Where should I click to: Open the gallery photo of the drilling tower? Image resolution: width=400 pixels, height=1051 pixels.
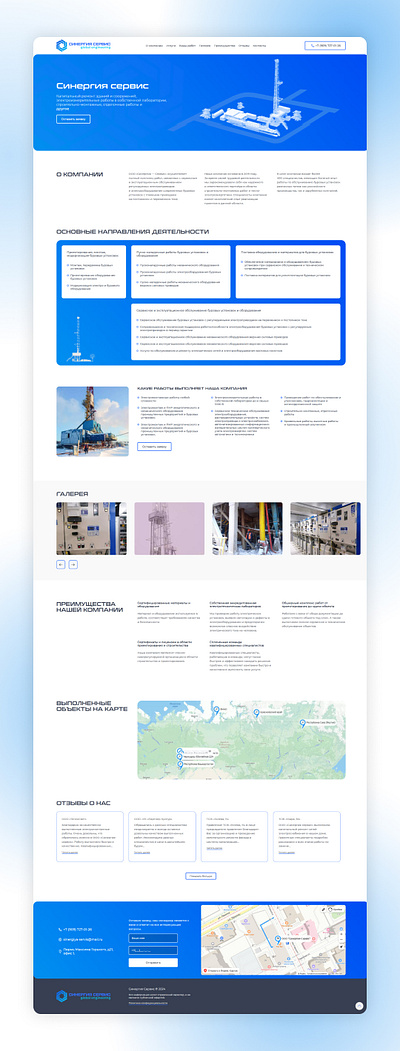click(x=170, y=528)
